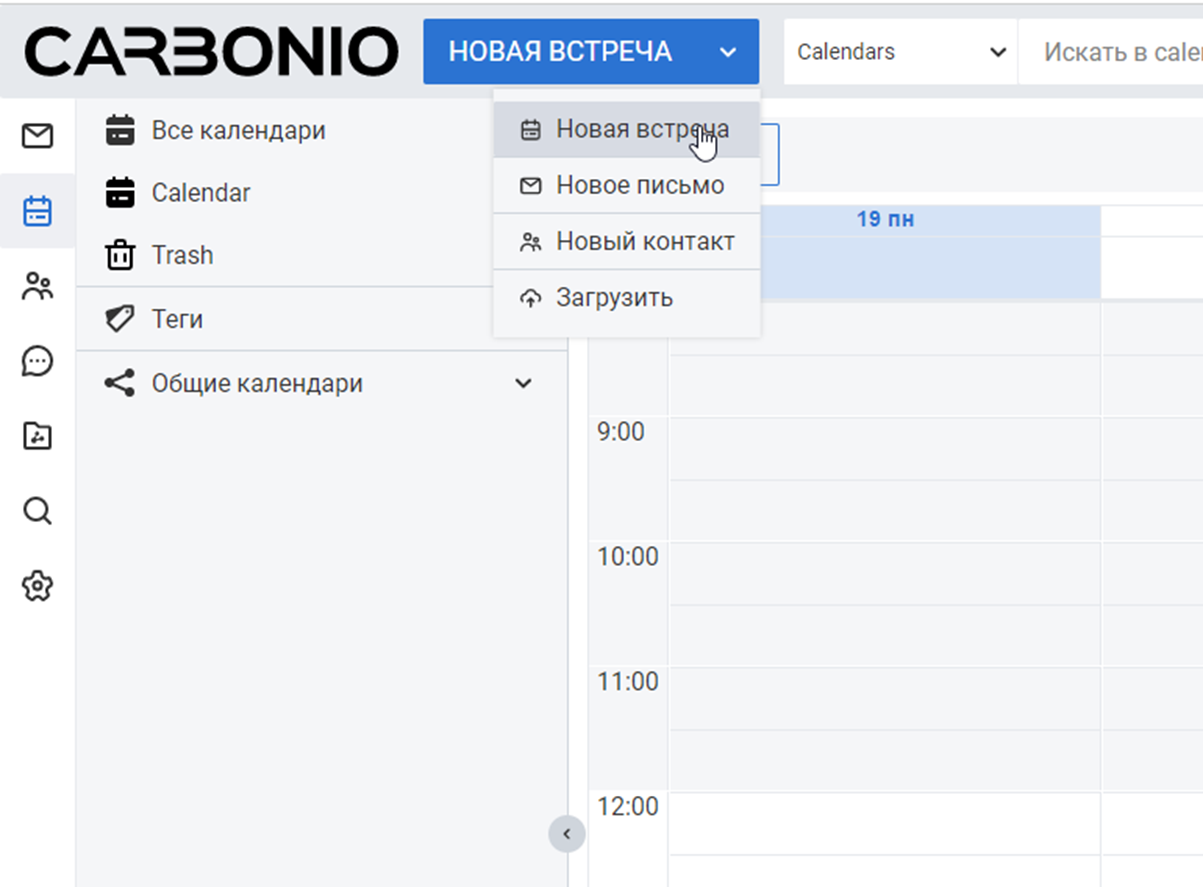
Task: Expand the НОВАЯ ВСТРЕЧА dropdown arrow
Action: coord(728,52)
